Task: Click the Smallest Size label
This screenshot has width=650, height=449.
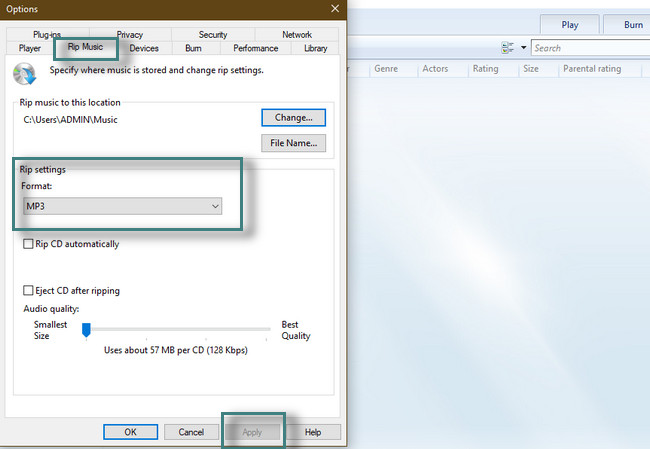Action: (50, 330)
